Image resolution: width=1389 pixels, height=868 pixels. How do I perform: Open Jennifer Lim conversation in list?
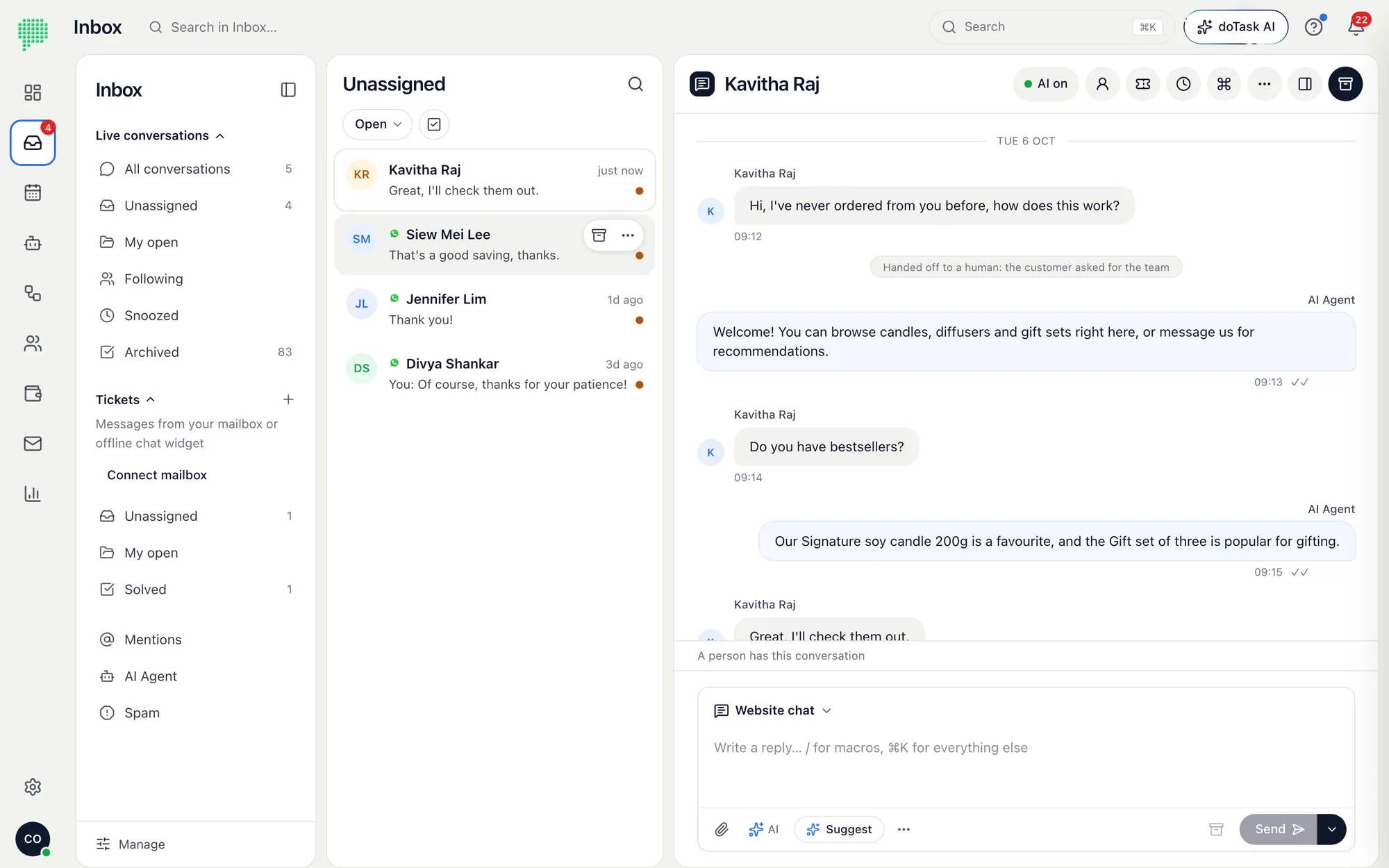[494, 309]
